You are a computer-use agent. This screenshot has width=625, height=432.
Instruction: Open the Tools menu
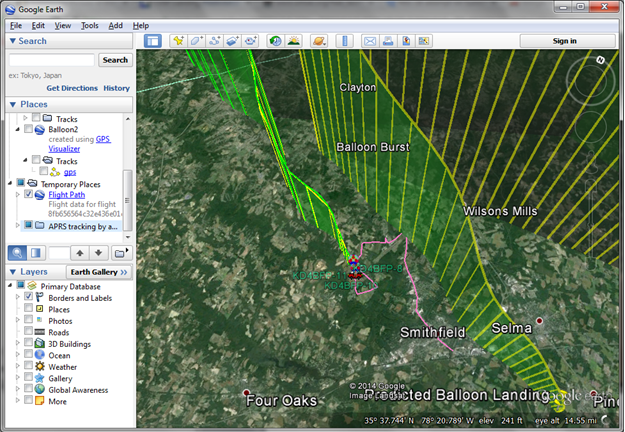(90, 25)
